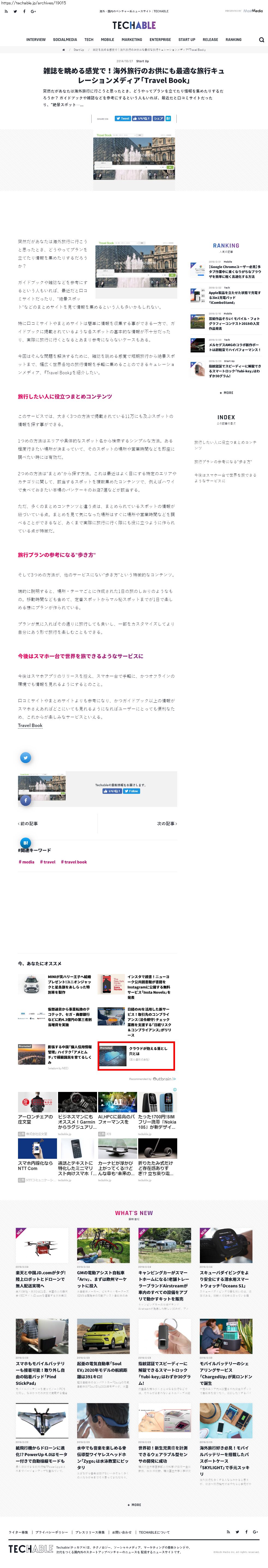This screenshot has width=268, height=1568.
Task: Open the INTERVIEW menu item
Action: coord(36,40)
